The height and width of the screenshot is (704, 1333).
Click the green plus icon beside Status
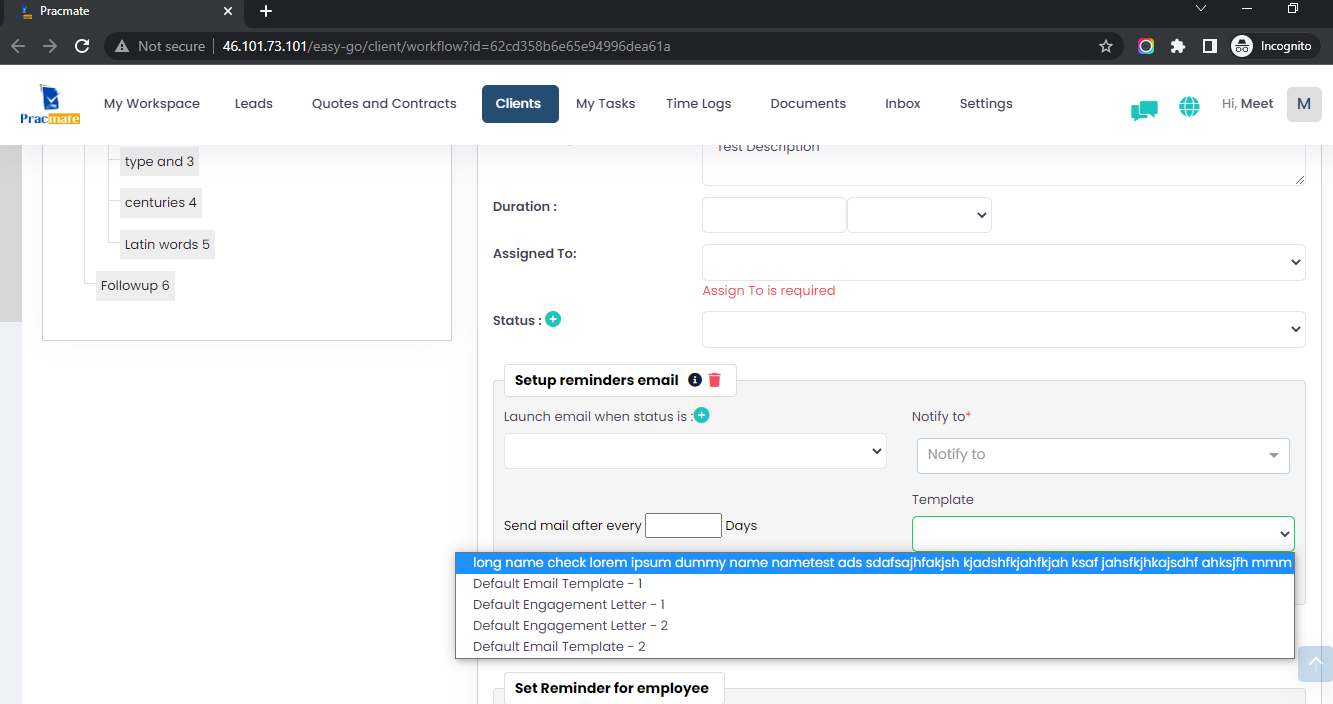[553, 319]
